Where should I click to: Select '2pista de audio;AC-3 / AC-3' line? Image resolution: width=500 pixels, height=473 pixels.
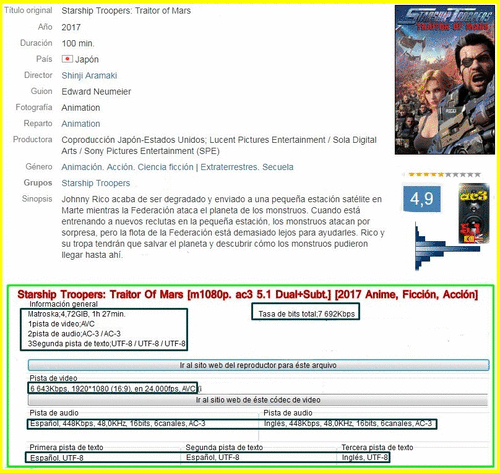pos(74,334)
